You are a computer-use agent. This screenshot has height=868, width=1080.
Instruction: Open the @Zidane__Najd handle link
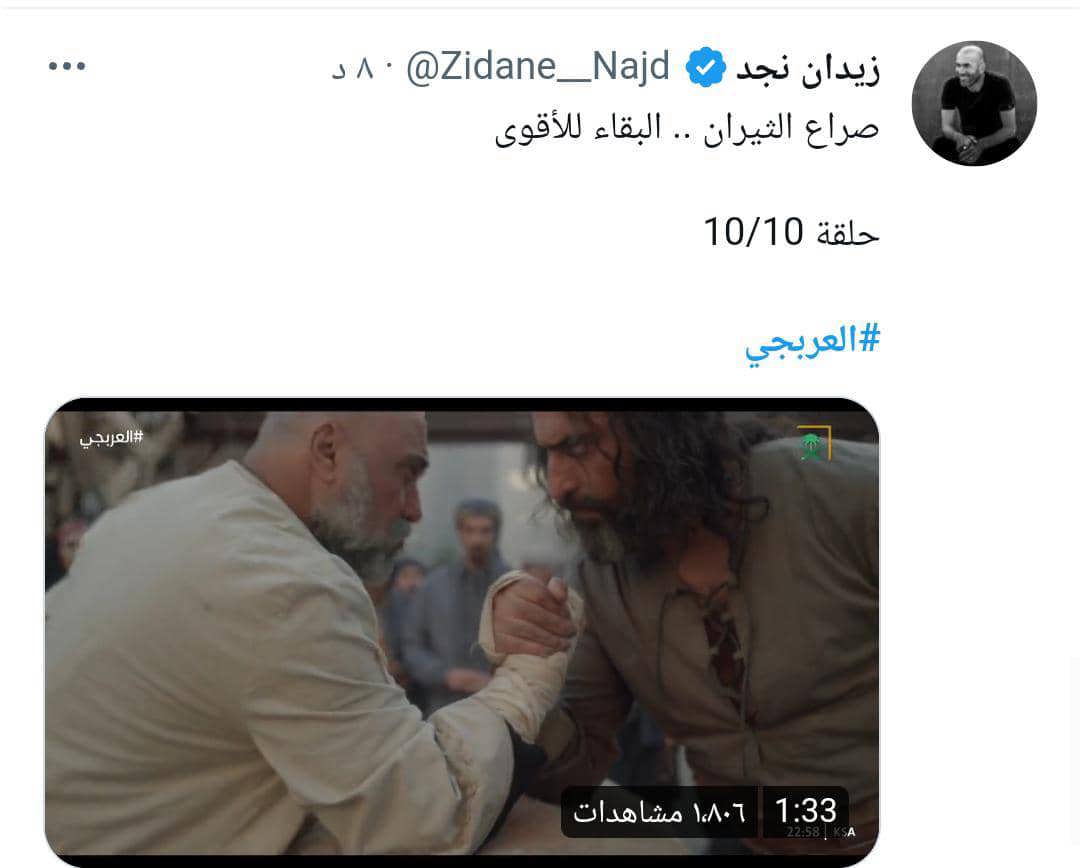coord(537,67)
